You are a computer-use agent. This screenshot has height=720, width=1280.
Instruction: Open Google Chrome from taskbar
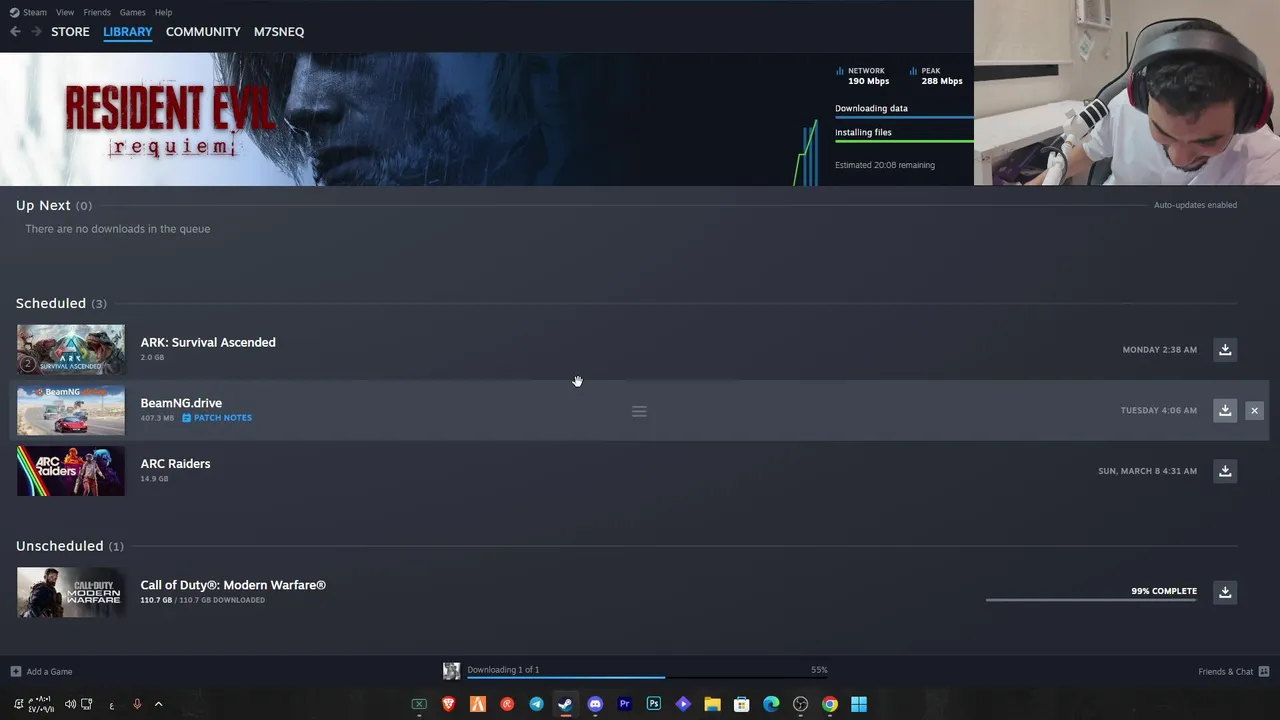click(x=830, y=704)
